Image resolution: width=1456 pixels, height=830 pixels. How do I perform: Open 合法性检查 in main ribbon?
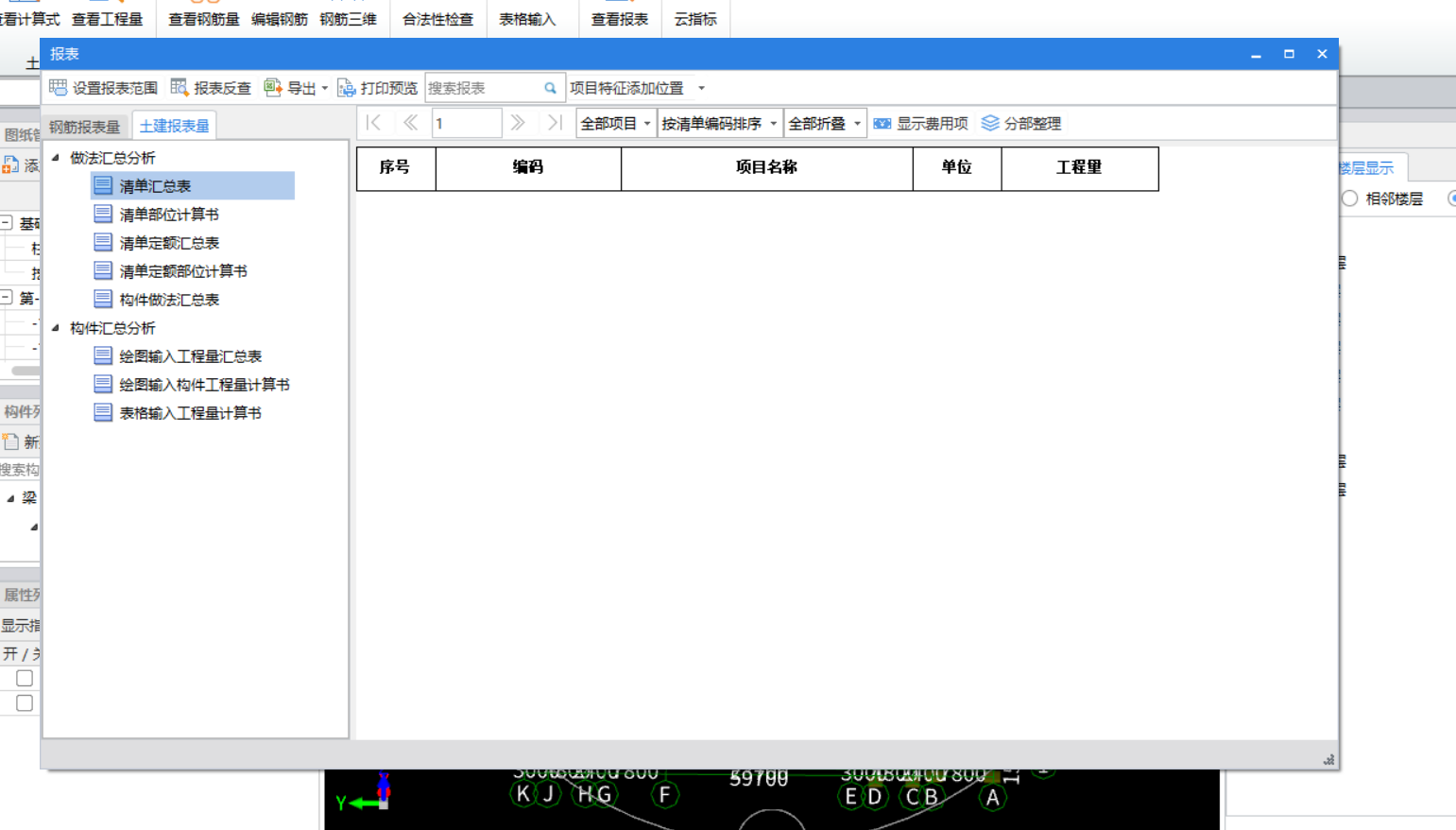437,19
